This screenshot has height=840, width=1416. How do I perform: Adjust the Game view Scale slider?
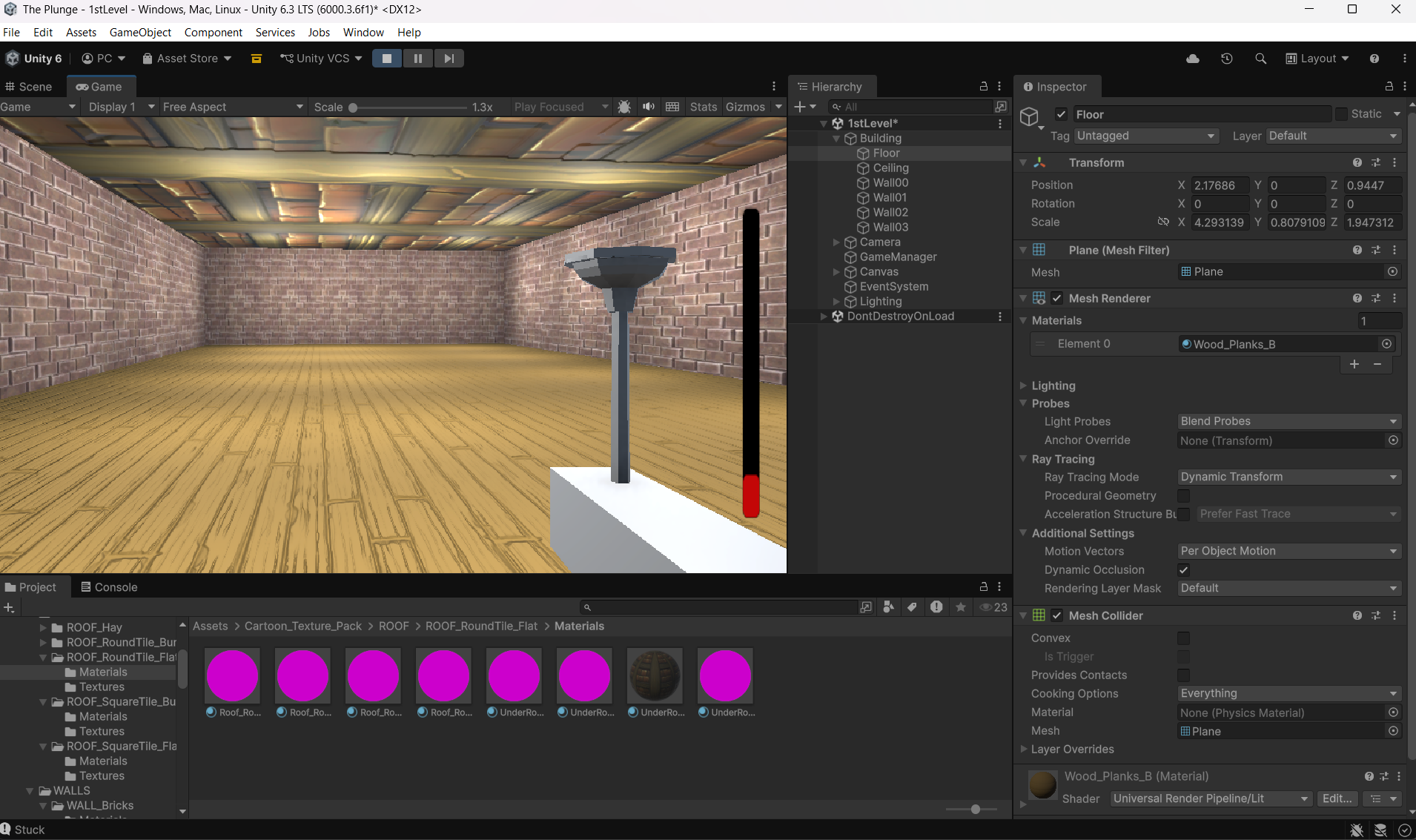(354, 108)
